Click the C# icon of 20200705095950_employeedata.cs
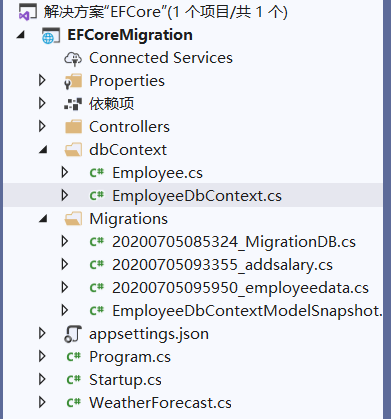This screenshot has width=391, height=419. tap(97, 288)
